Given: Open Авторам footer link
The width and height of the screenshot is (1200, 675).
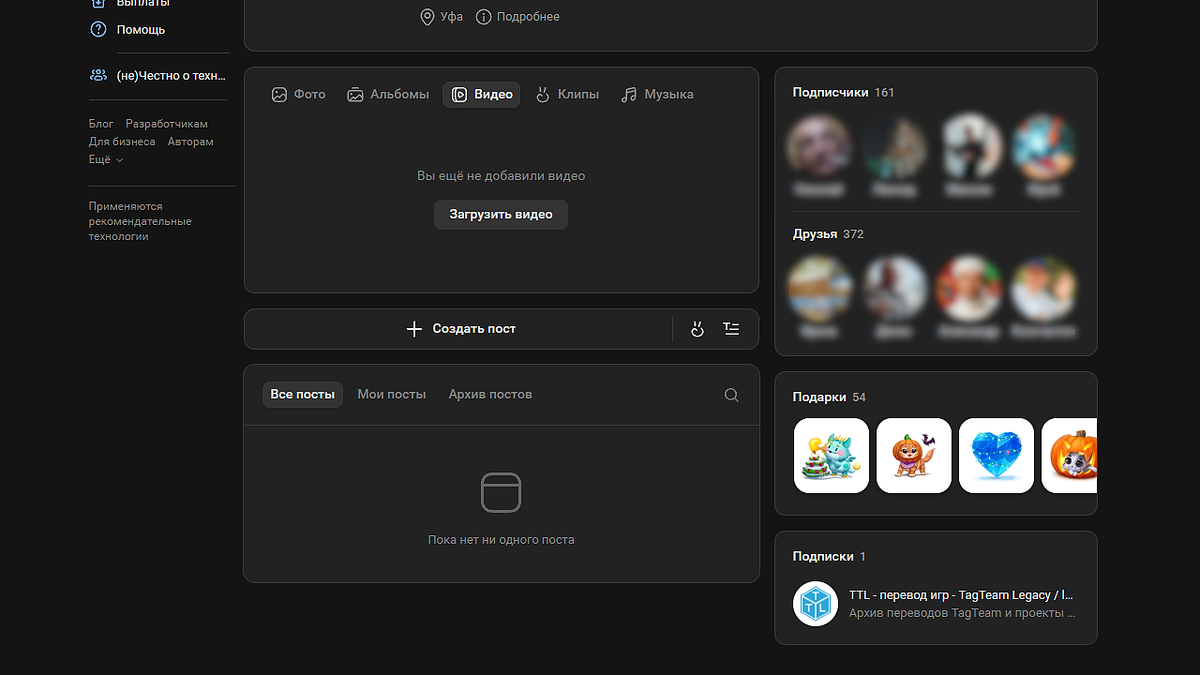Looking at the screenshot, I should (x=191, y=142).
